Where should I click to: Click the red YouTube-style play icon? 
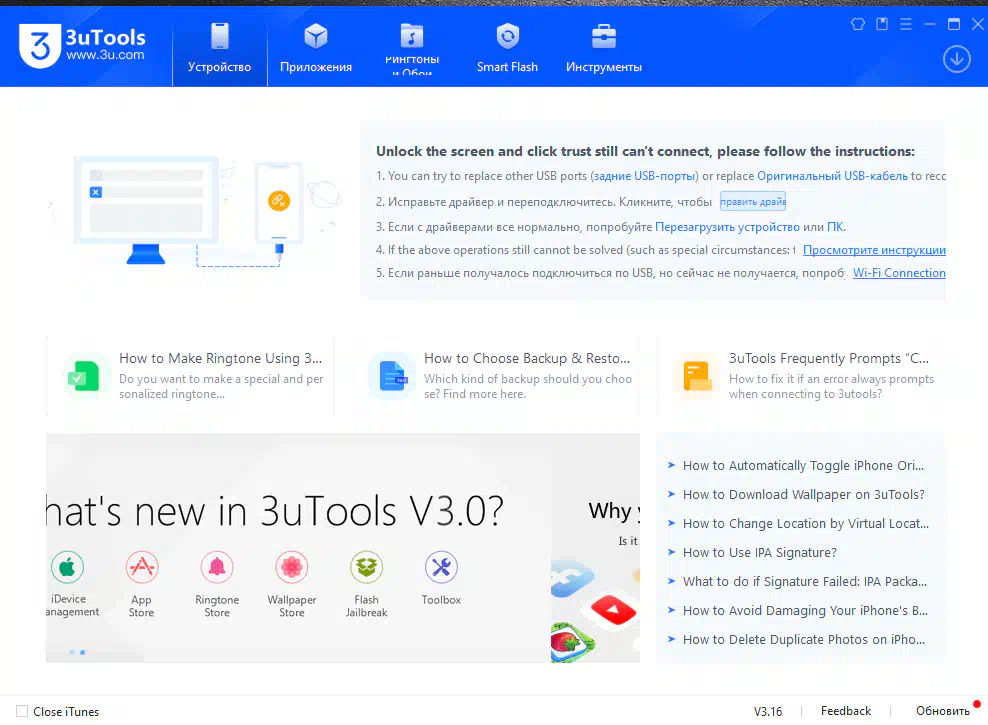click(x=612, y=609)
